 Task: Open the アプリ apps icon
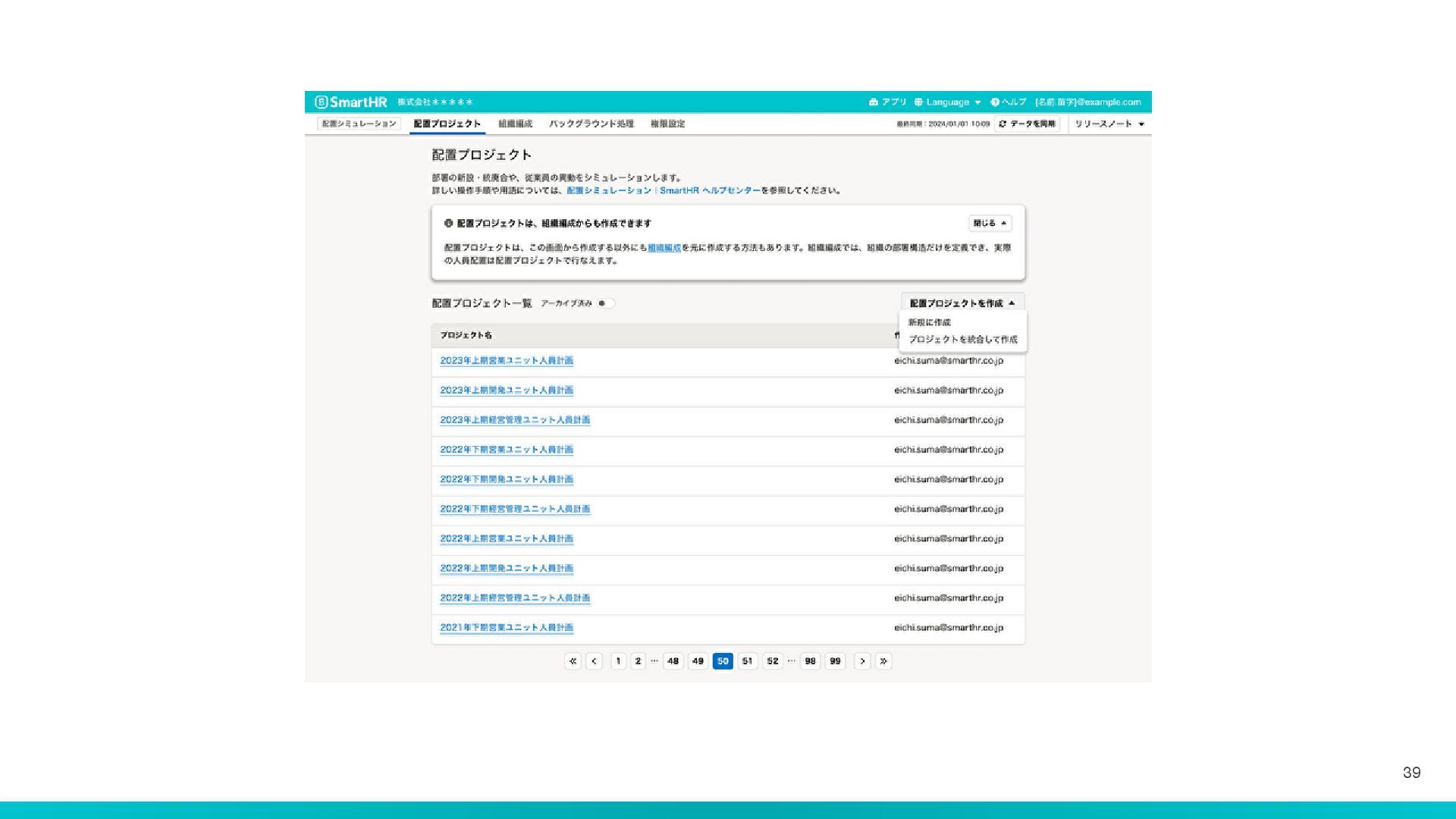pyautogui.click(x=874, y=102)
